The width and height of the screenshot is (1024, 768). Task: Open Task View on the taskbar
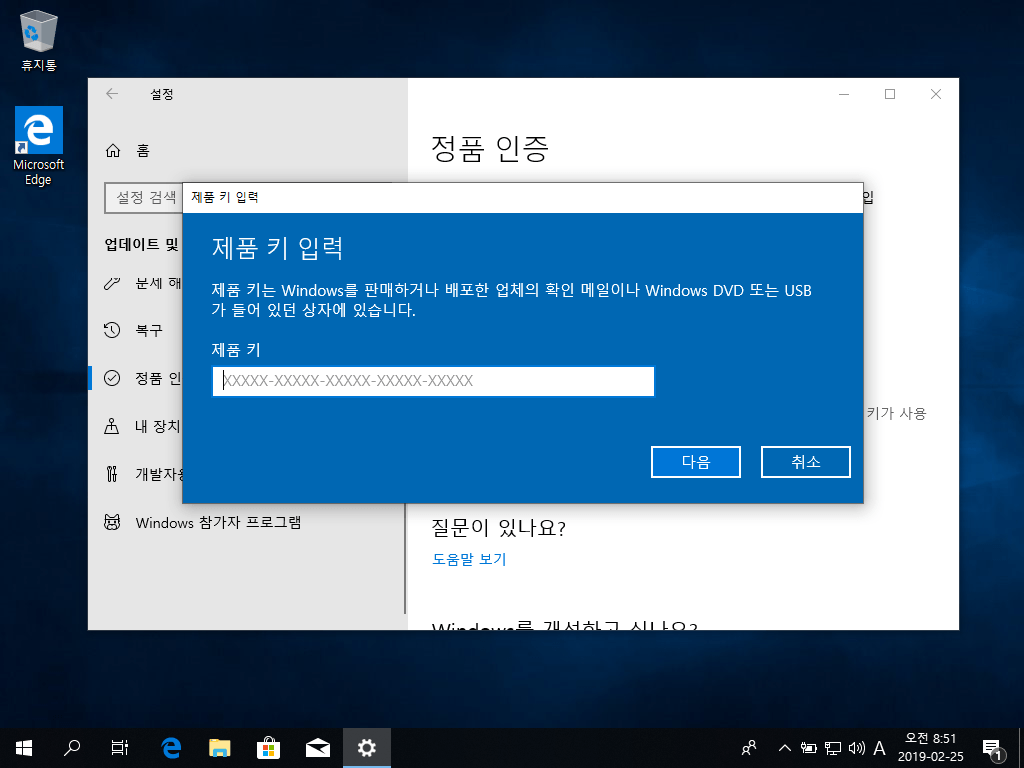(119, 748)
